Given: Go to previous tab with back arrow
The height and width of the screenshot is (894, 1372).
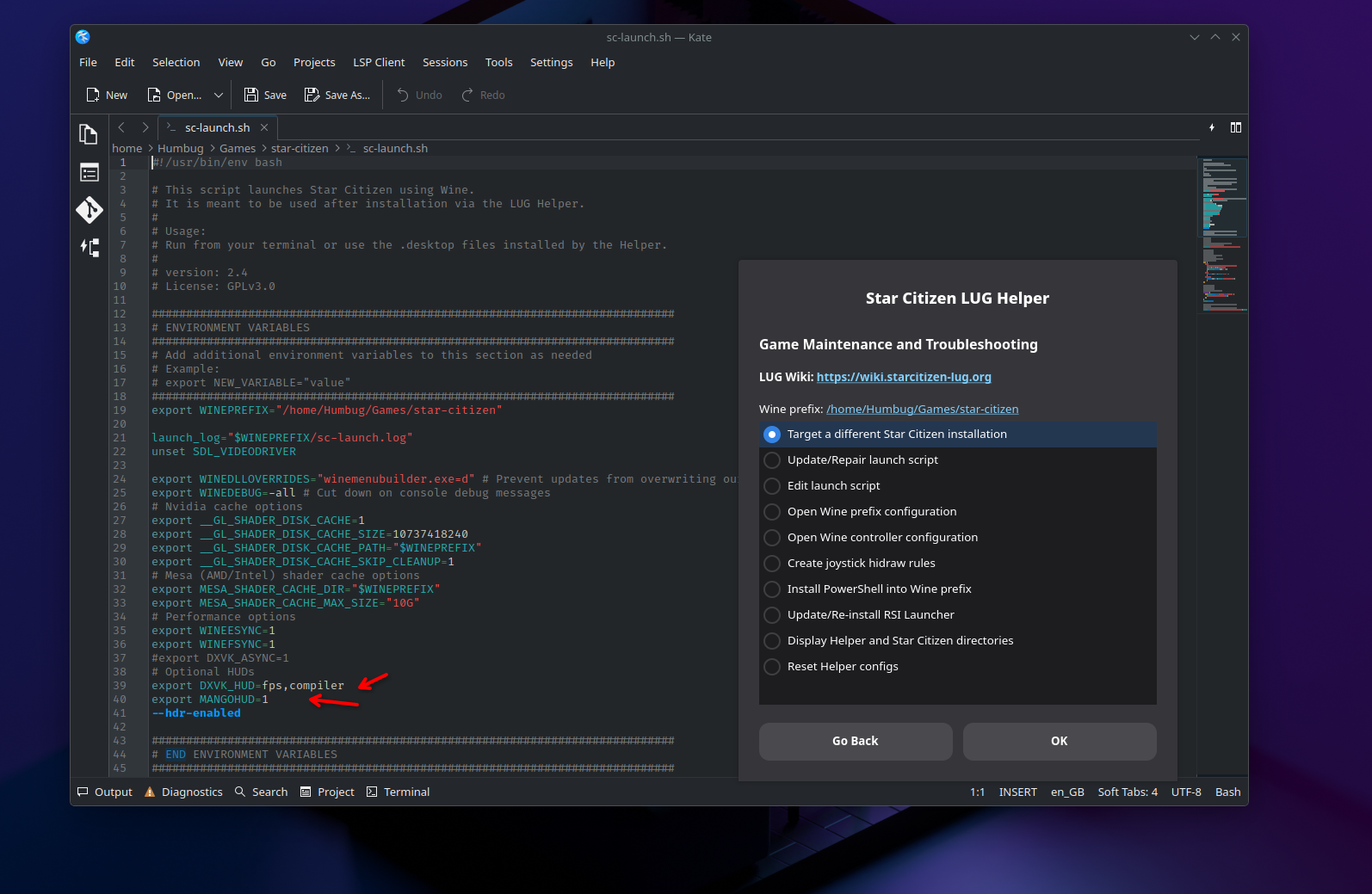Looking at the screenshot, I should click(121, 127).
